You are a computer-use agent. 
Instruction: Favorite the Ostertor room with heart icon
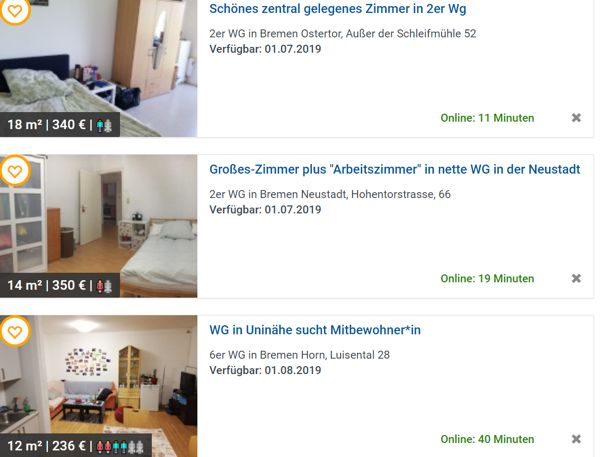click(15, 11)
